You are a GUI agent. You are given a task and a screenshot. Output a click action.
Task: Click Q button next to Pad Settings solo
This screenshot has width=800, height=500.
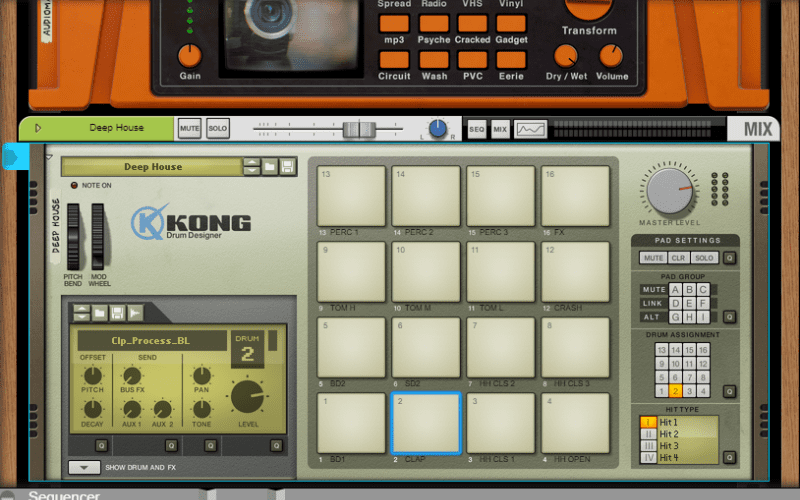click(x=730, y=258)
